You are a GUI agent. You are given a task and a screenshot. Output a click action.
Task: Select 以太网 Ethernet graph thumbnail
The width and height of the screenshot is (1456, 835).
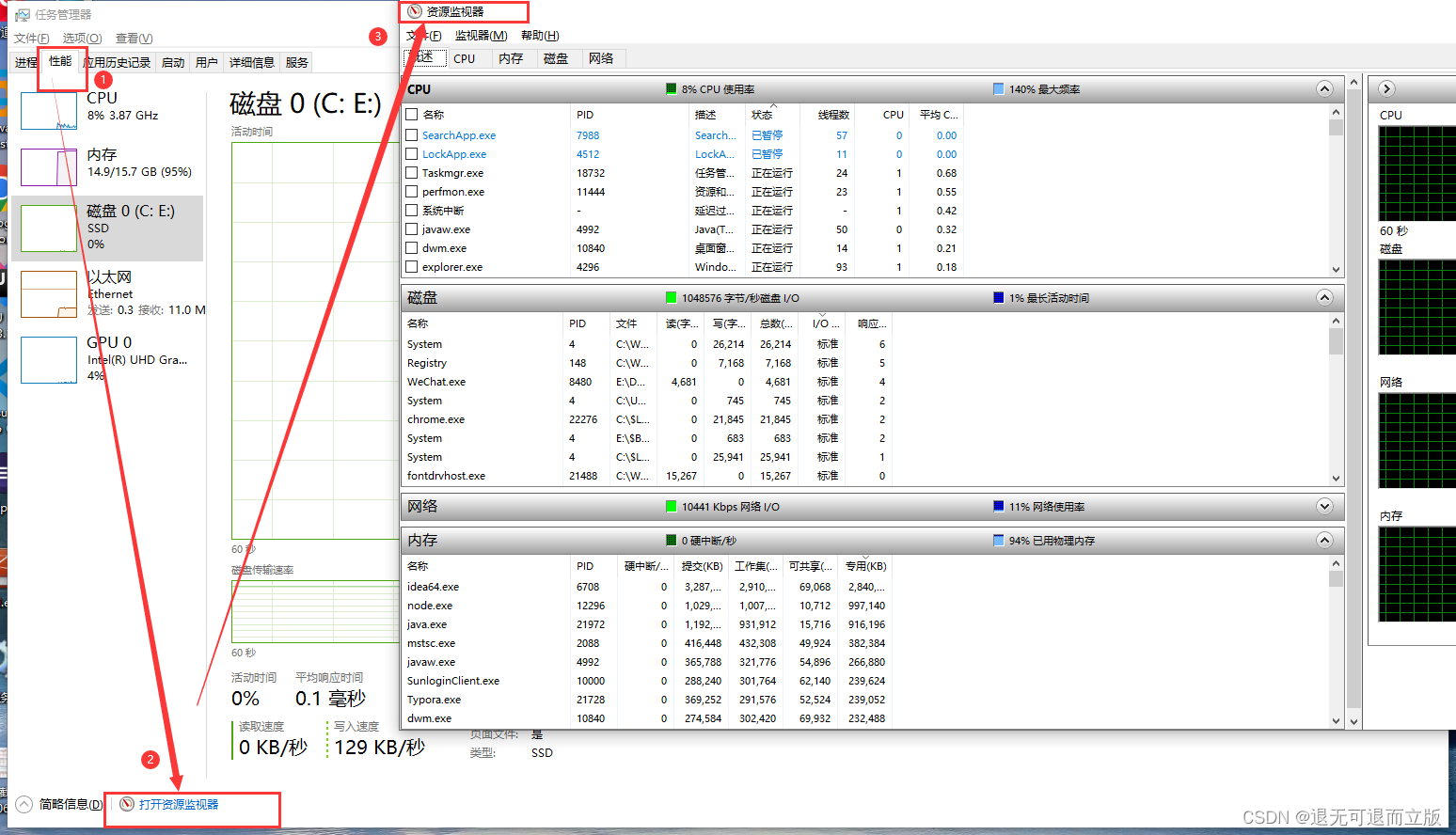tap(49, 294)
